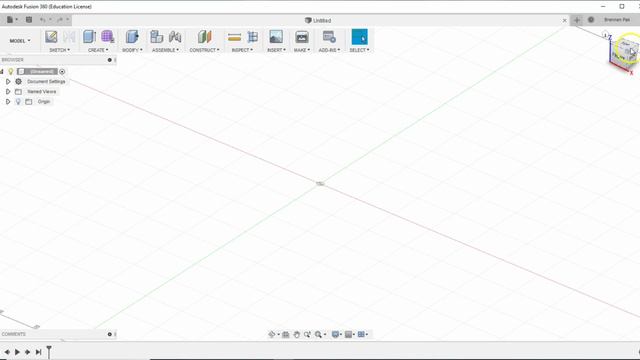
Task: Switch to the Untitled document tab
Action: pyautogui.click(x=318, y=20)
